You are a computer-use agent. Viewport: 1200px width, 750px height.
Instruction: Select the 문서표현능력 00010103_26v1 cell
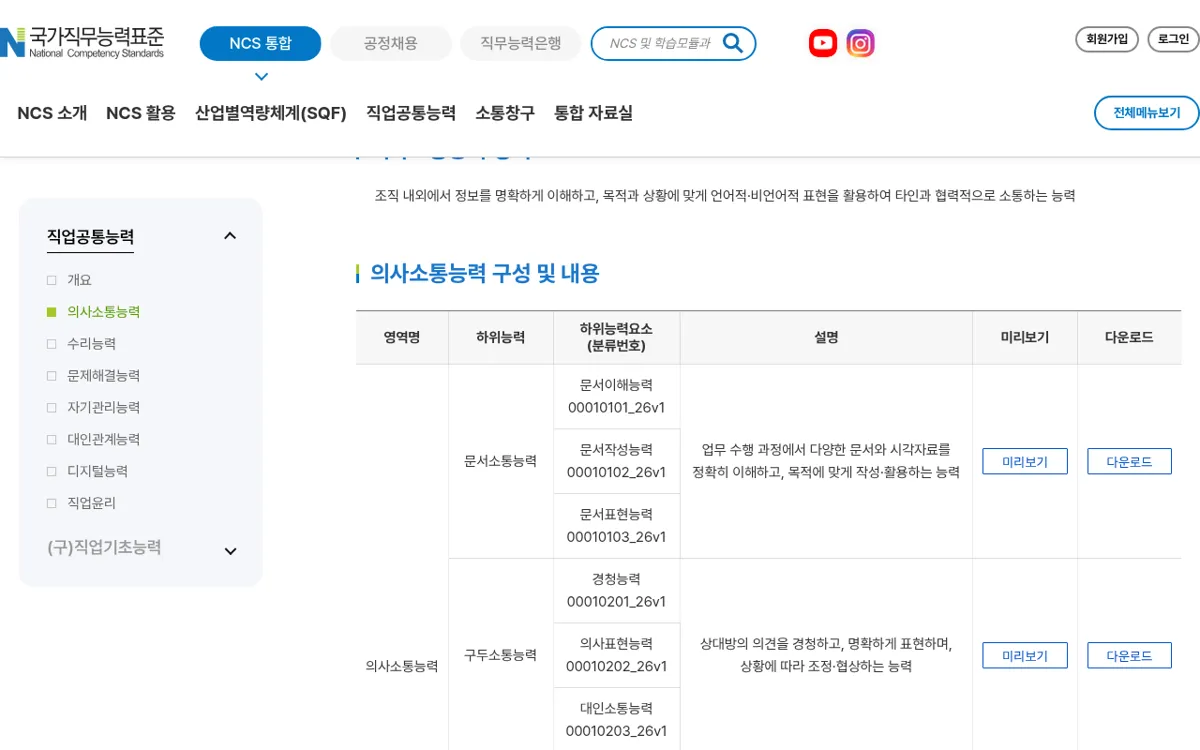click(x=617, y=526)
